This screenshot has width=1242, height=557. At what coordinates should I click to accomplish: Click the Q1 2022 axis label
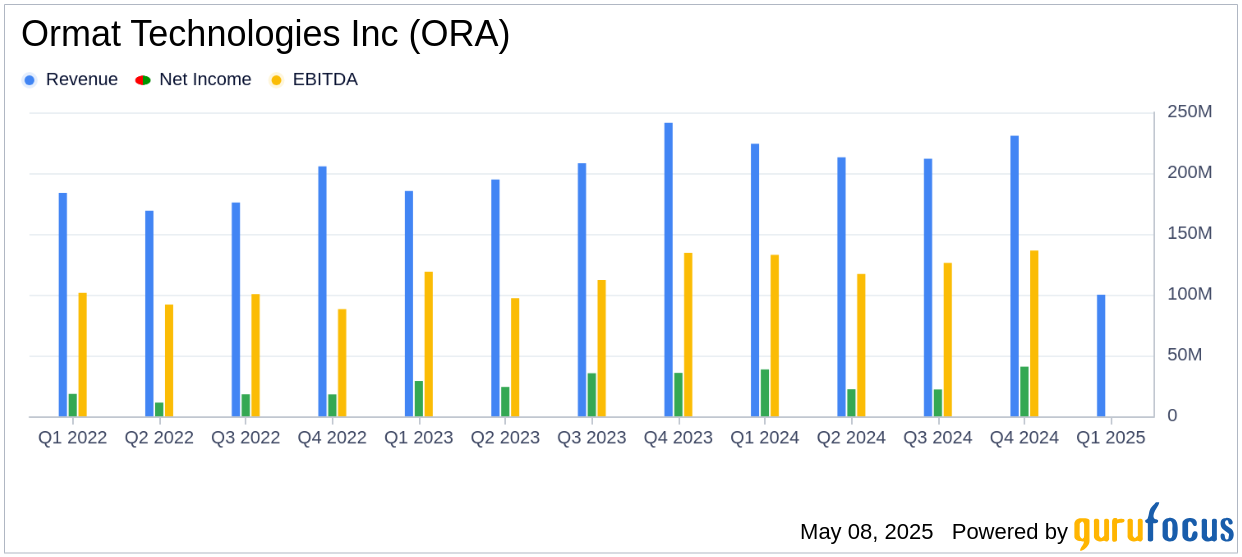tap(73, 438)
